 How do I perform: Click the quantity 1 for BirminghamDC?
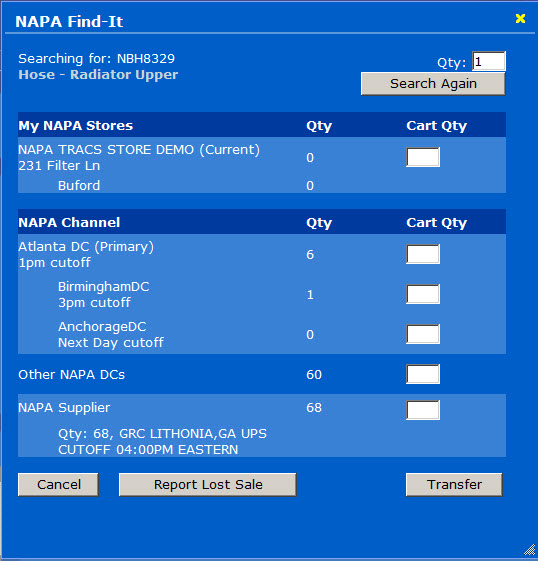(x=310, y=294)
